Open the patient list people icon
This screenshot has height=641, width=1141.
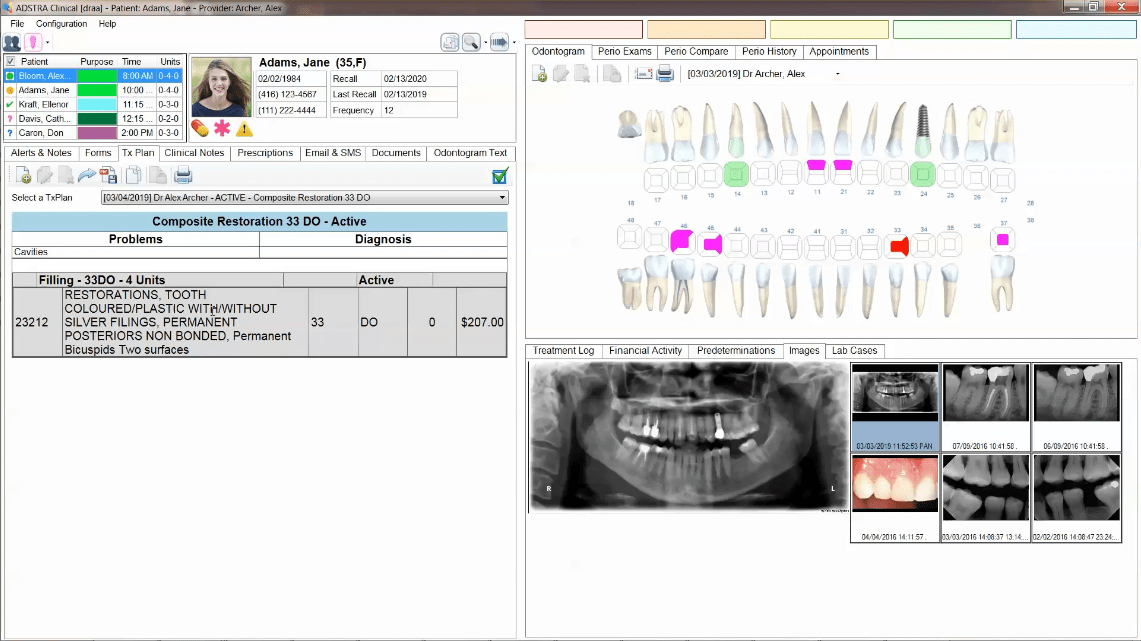point(12,42)
